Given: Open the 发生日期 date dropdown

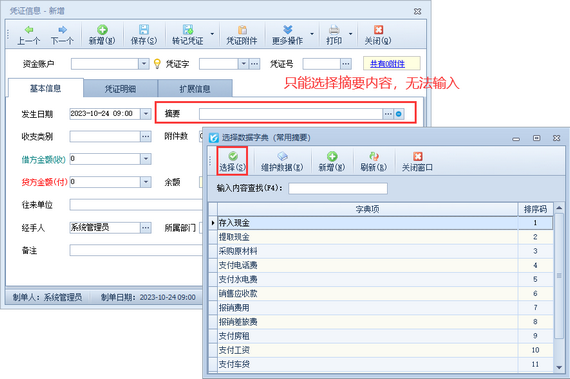Looking at the screenshot, I should (146, 114).
